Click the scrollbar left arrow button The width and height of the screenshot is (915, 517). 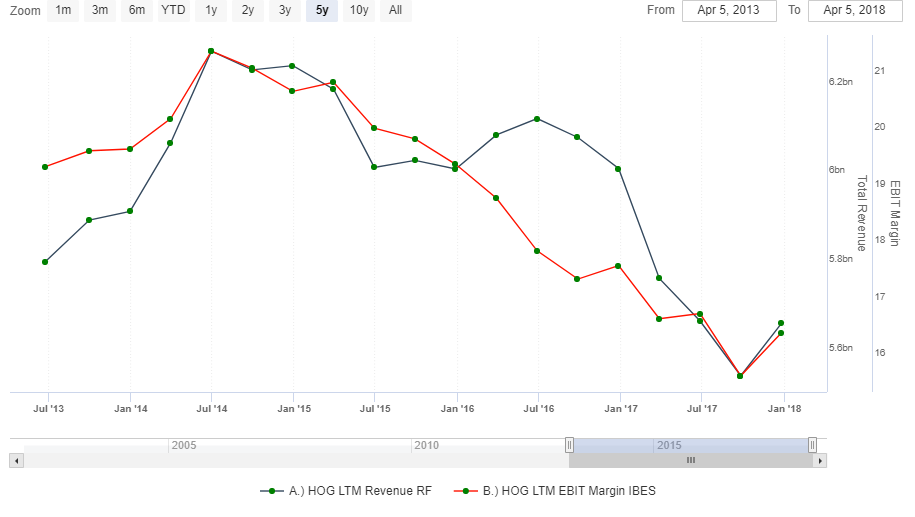coord(15,461)
